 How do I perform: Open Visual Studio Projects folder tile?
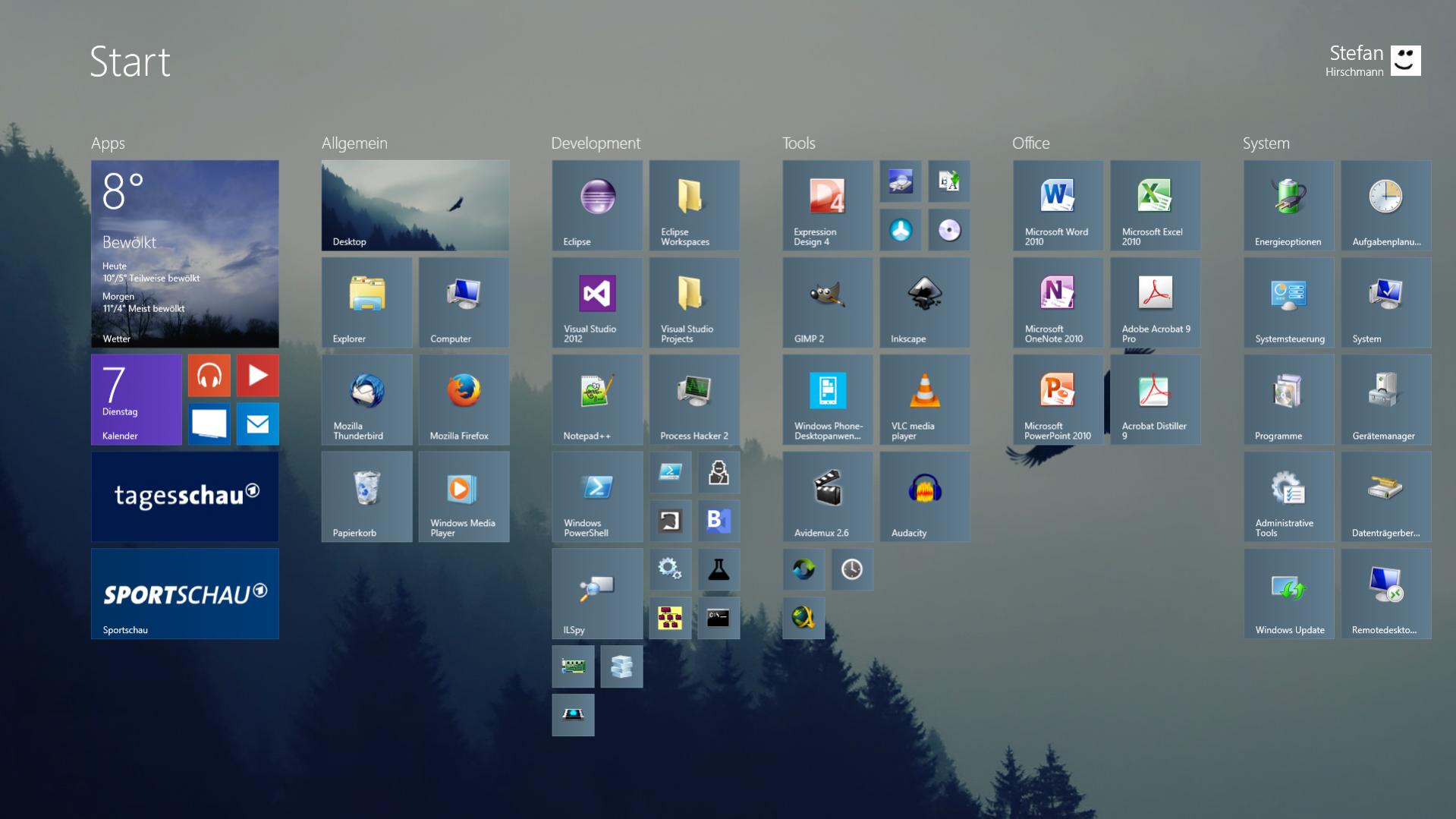[694, 302]
